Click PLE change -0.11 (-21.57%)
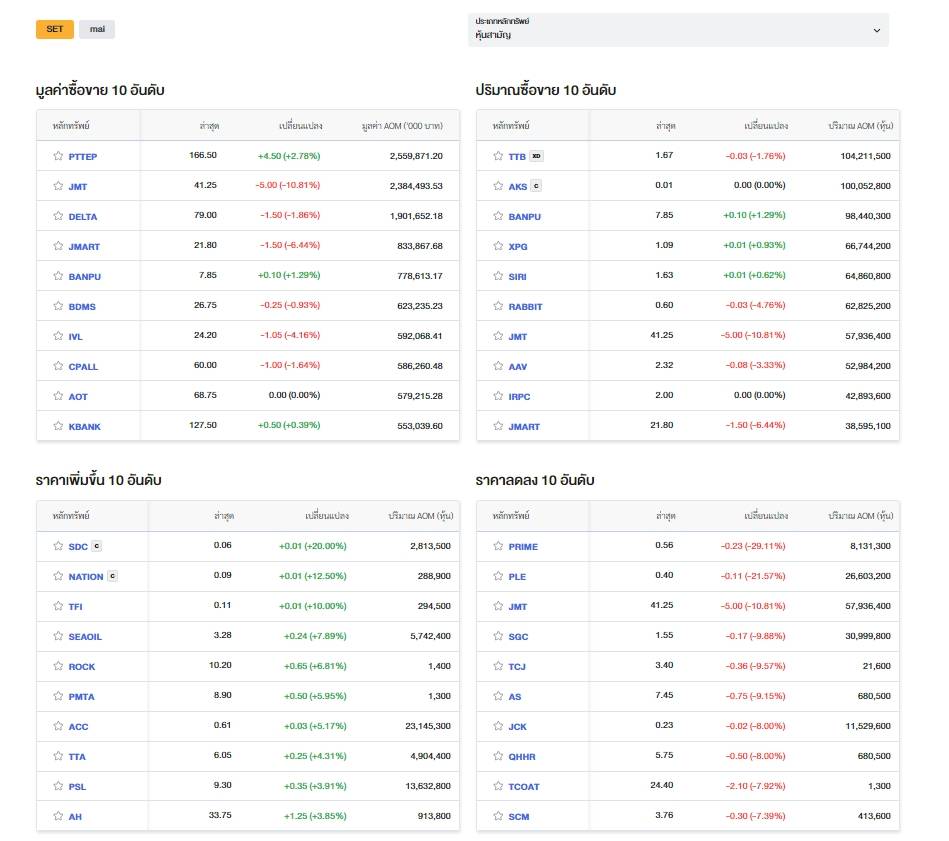 [x=753, y=576]
